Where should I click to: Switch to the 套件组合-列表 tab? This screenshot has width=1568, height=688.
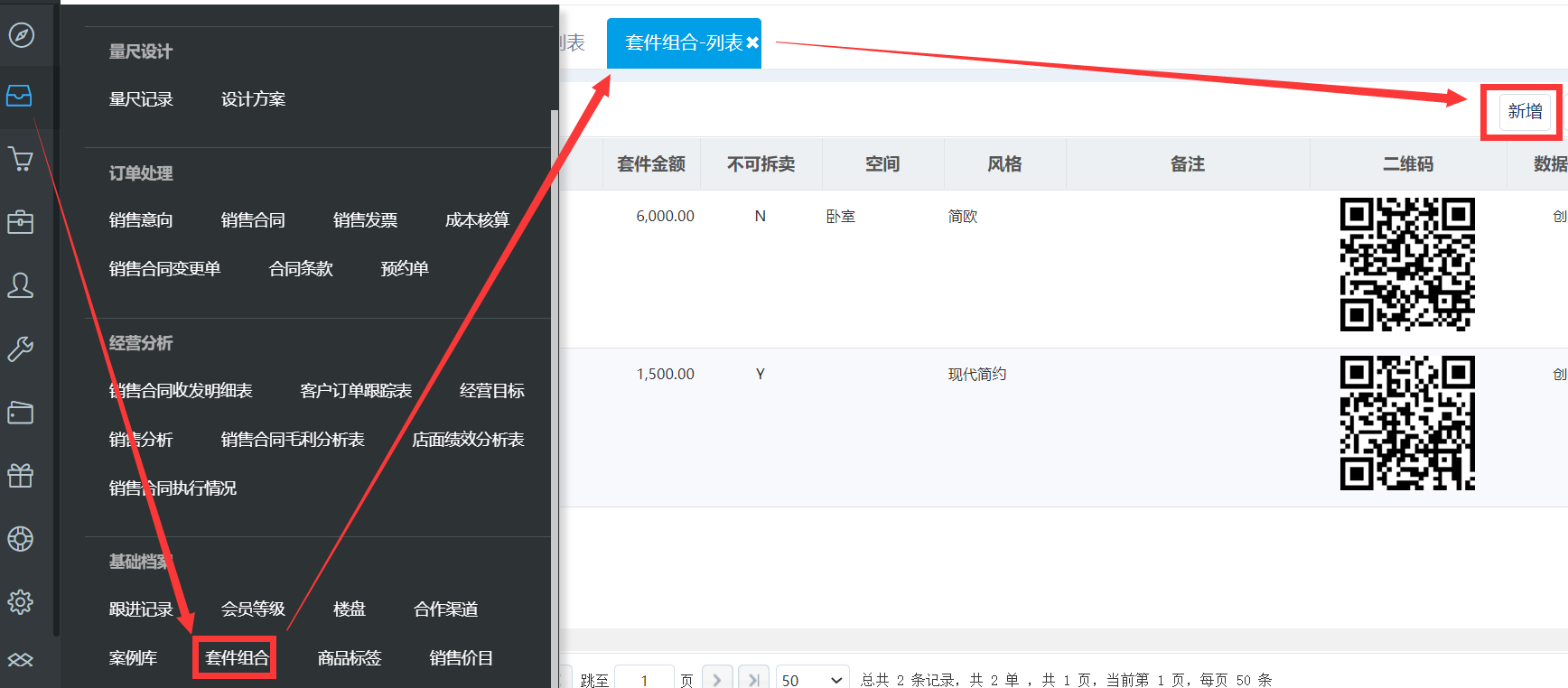(684, 42)
